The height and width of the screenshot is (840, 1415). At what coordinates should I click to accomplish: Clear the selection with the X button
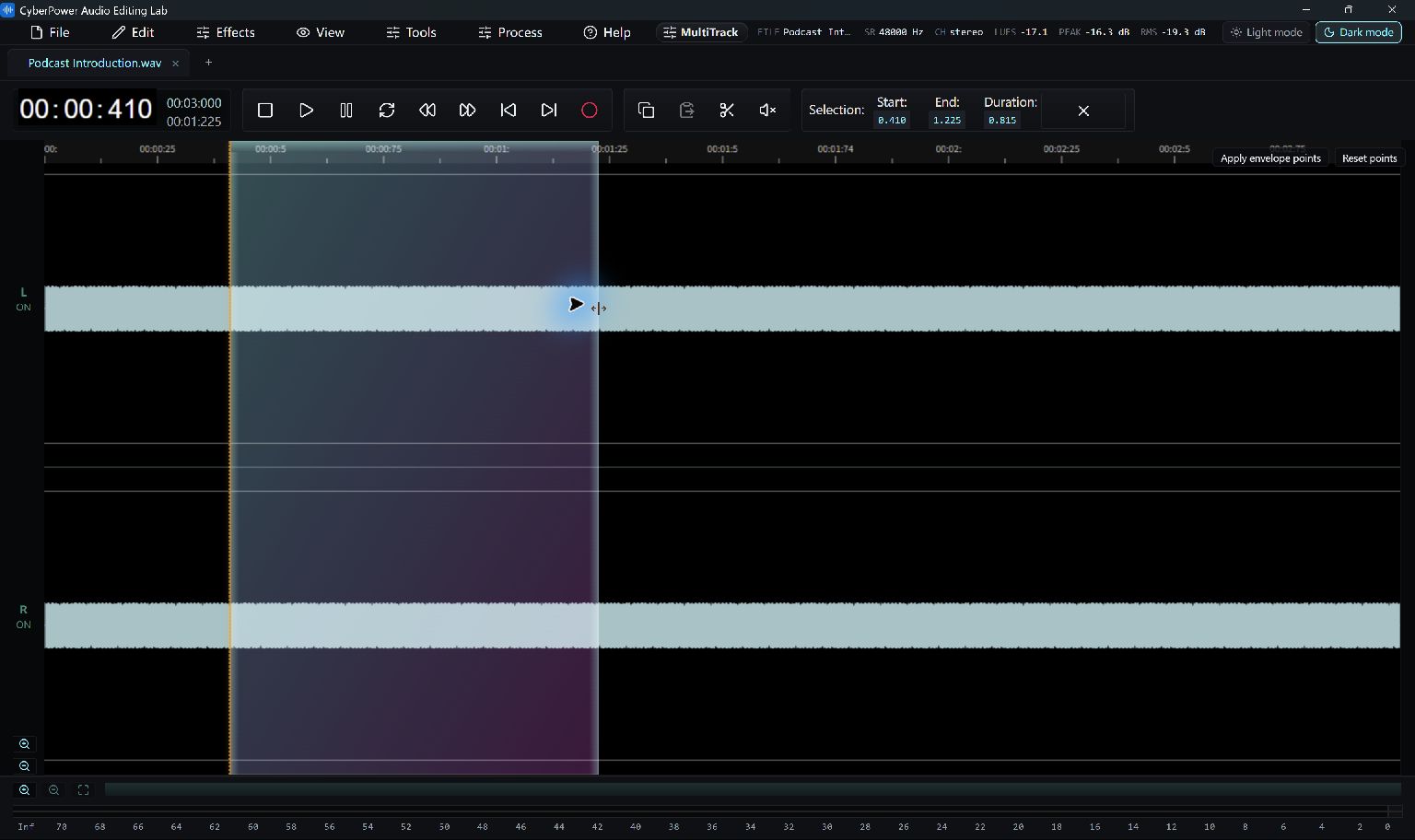(x=1083, y=111)
